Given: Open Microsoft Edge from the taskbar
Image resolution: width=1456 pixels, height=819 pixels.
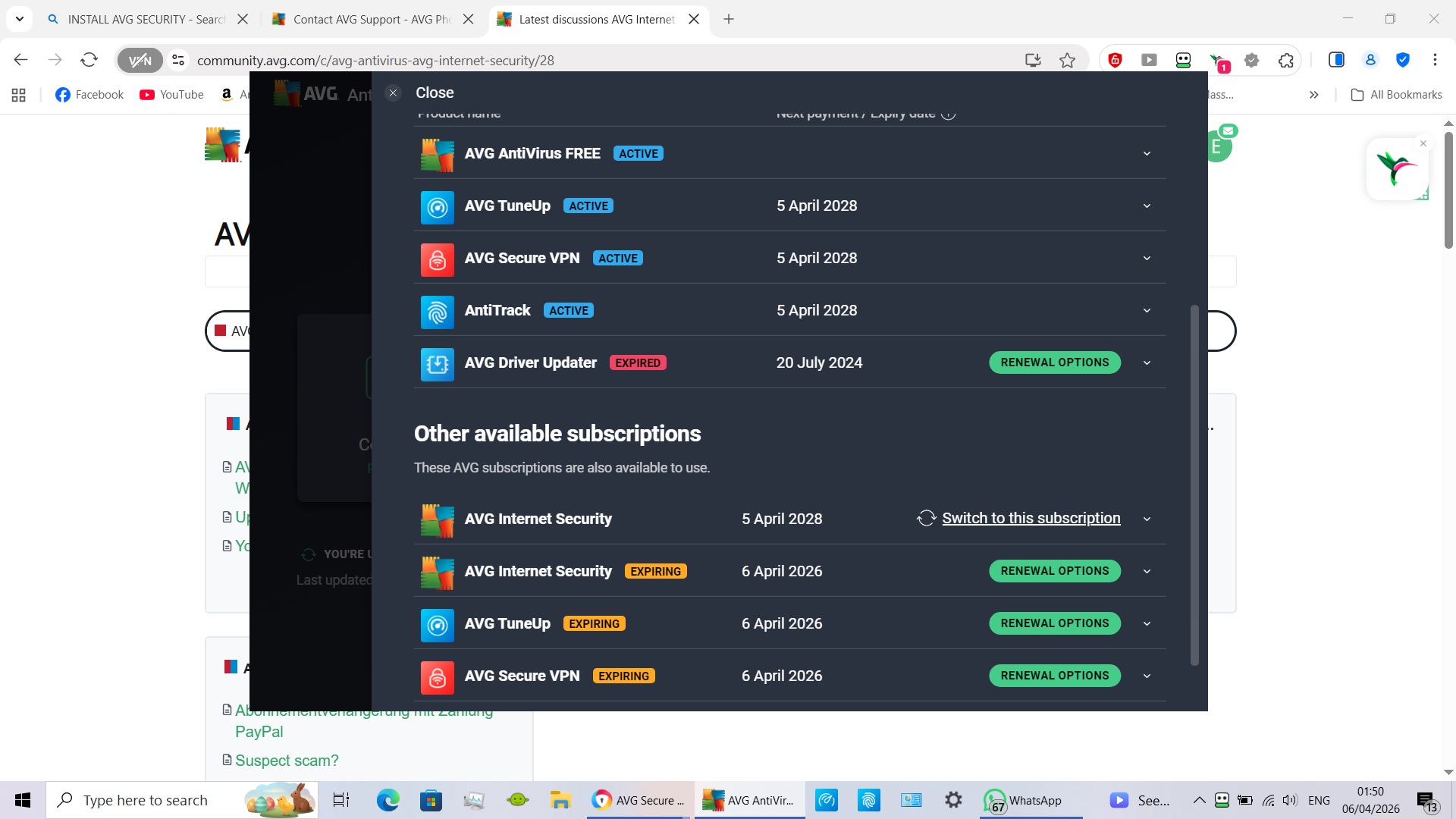Looking at the screenshot, I should (388, 800).
